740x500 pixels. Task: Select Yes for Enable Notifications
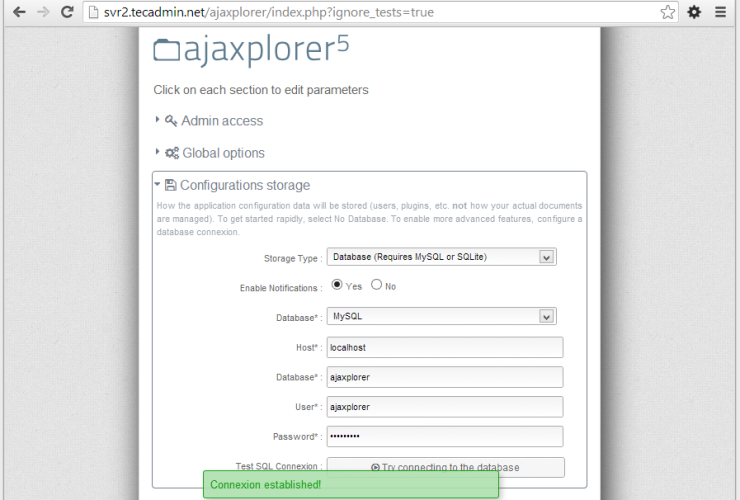pyautogui.click(x=337, y=285)
